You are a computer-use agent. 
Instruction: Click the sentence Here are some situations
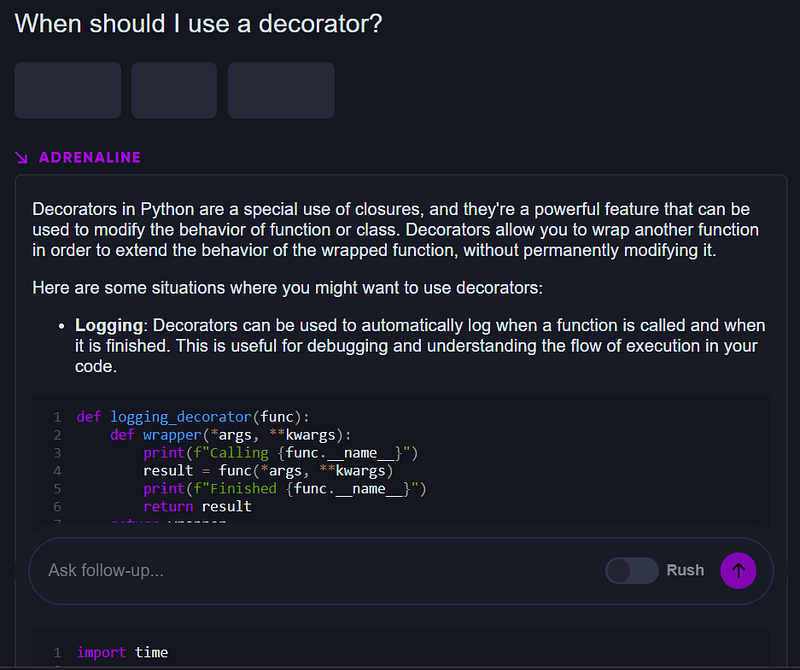(287, 288)
